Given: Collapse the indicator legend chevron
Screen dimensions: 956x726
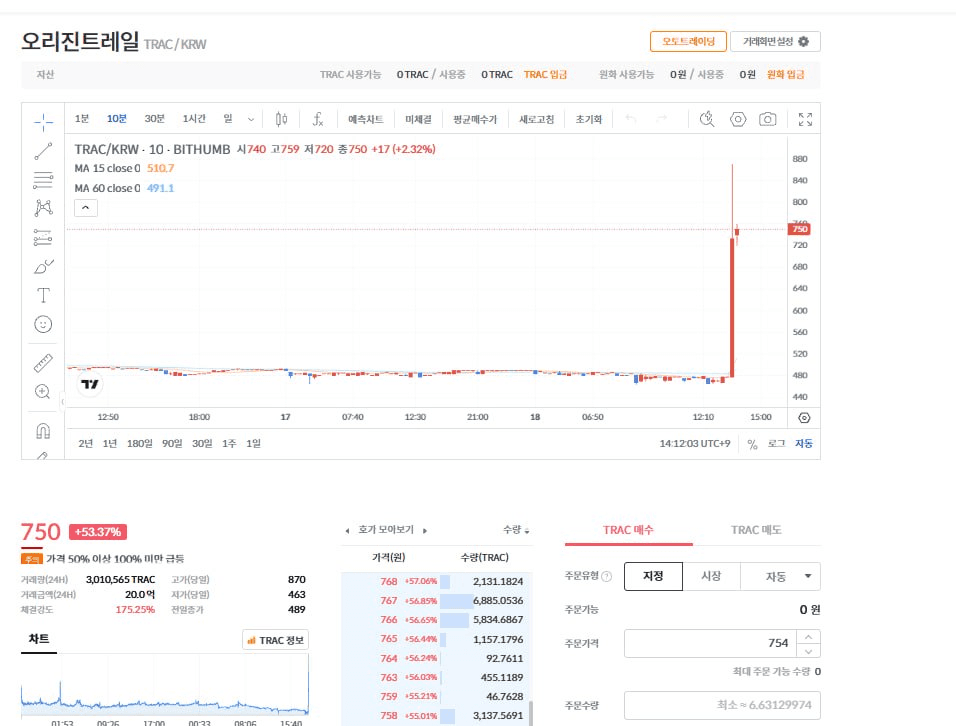Looking at the screenshot, I should 85,208.
